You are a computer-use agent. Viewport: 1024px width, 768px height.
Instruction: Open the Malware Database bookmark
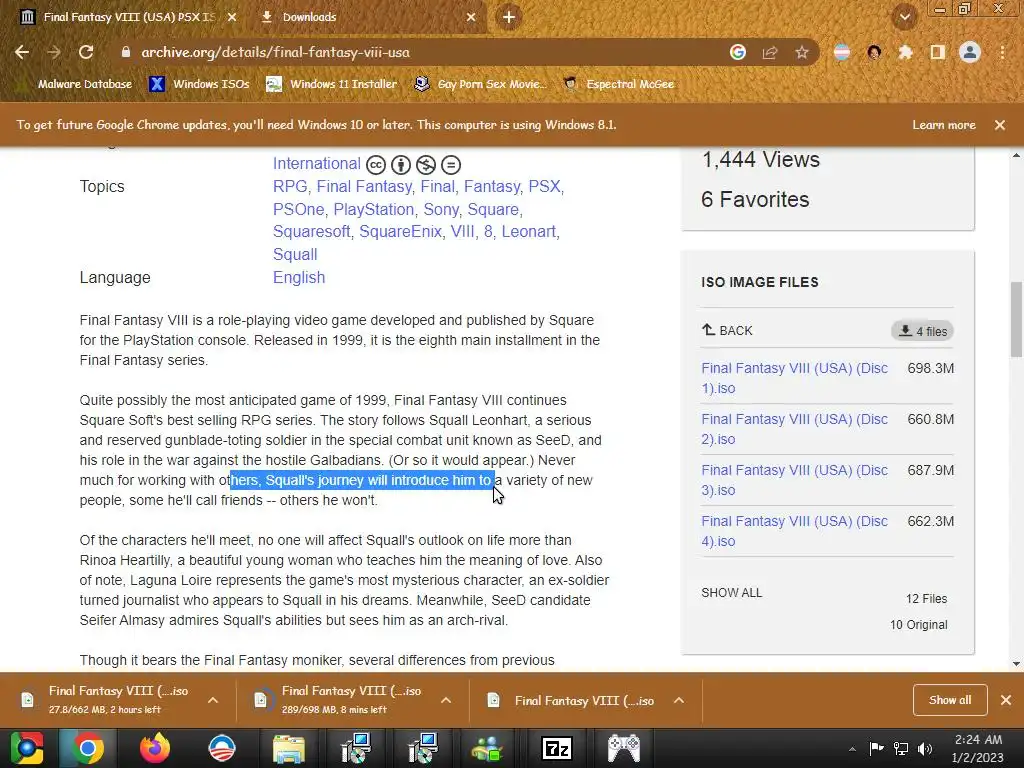[75, 84]
